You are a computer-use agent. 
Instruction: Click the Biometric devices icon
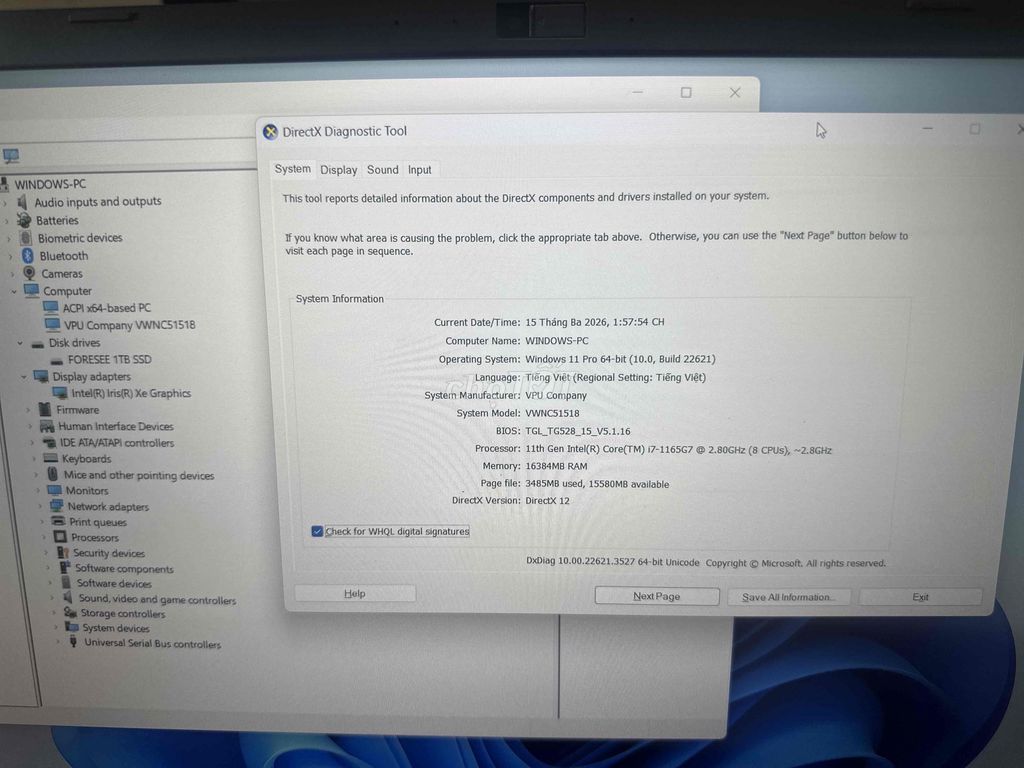click(x=25, y=238)
